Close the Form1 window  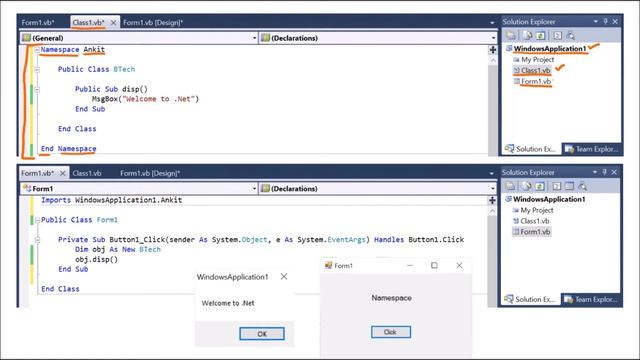pyautogui.click(x=459, y=265)
